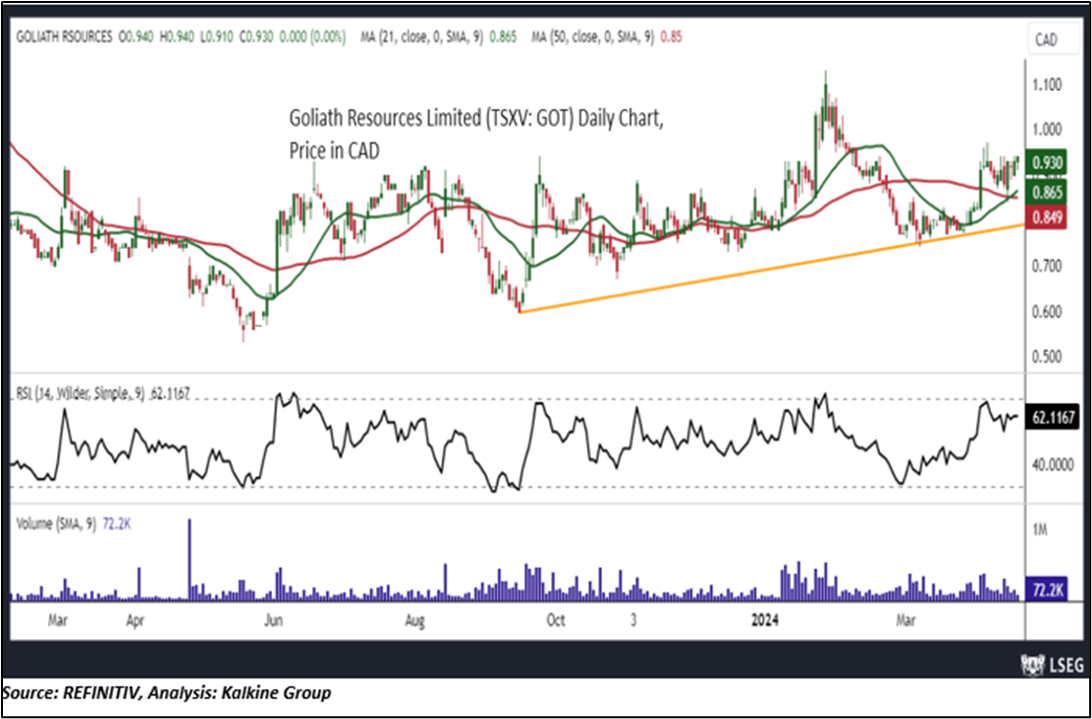
Task: Click the Jun label on time axis
Action: point(274,619)
